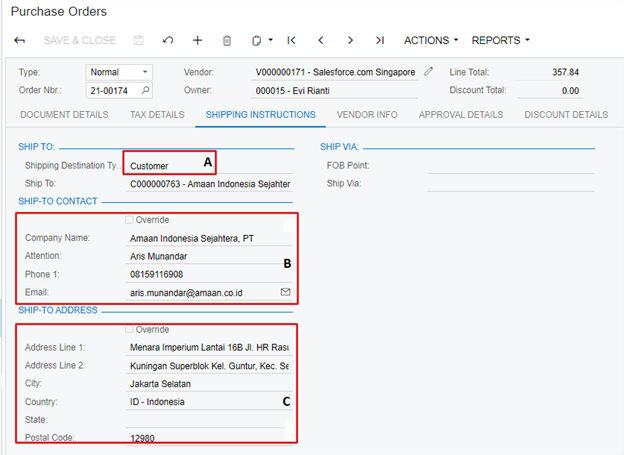The width and height of the screenshot is (624, 455).
Task: Edit vendor with the pencil icon
Action: pos(428,71)
